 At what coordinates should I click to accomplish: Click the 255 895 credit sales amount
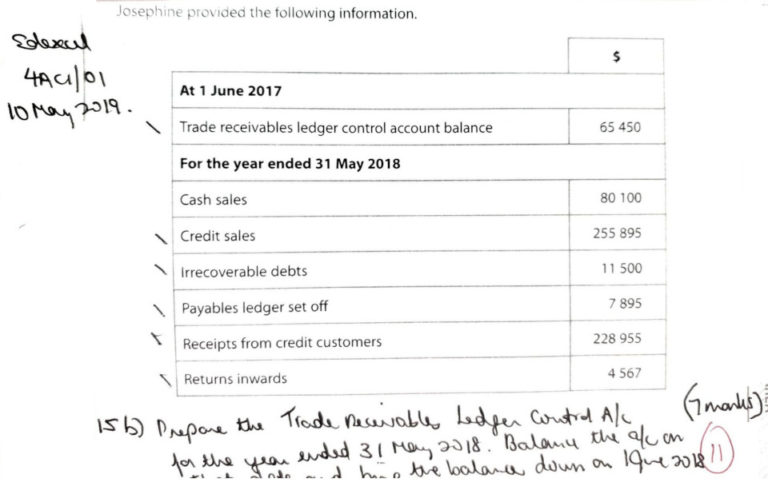pos(617,233)
